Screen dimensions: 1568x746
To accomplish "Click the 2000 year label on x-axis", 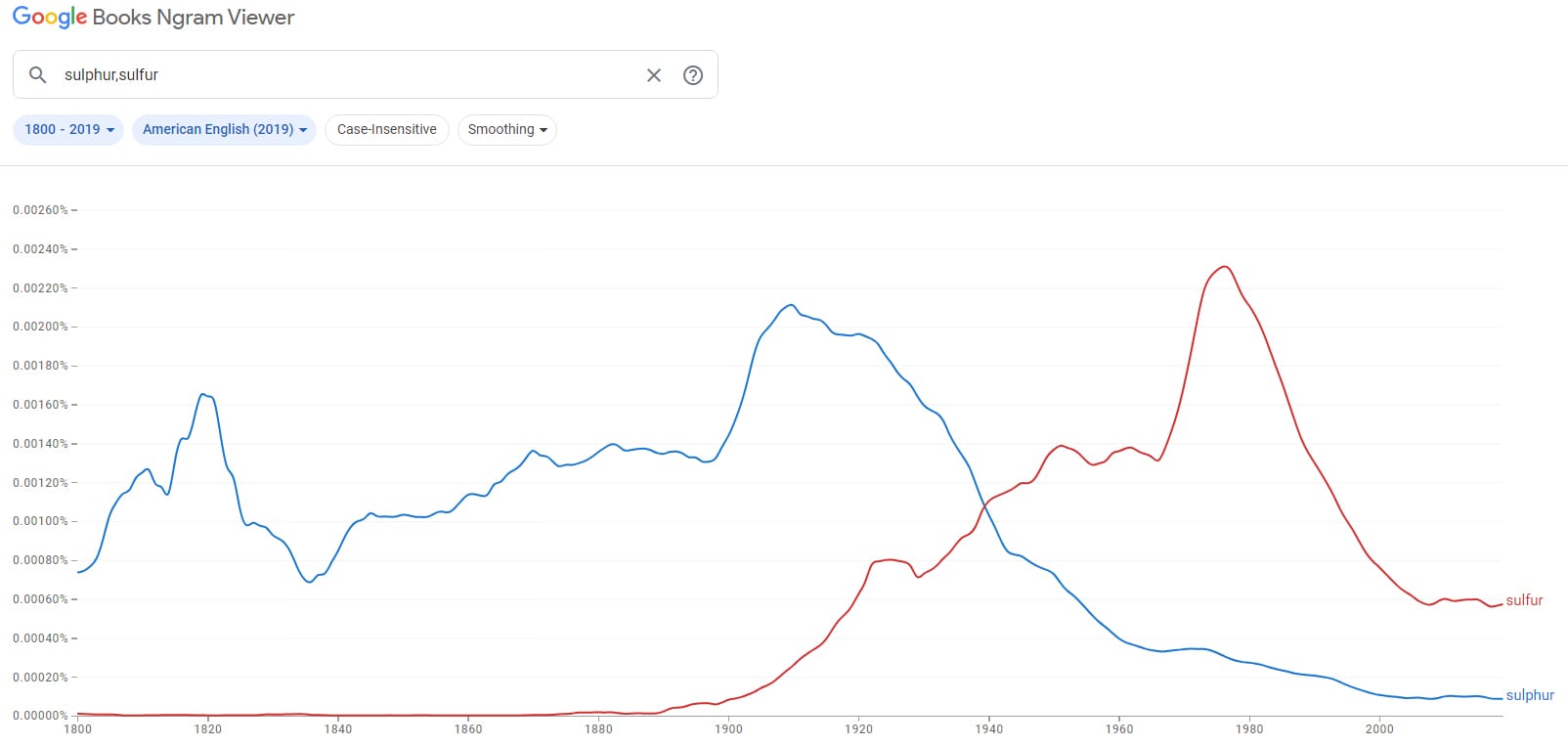I will coord(1379,728).
